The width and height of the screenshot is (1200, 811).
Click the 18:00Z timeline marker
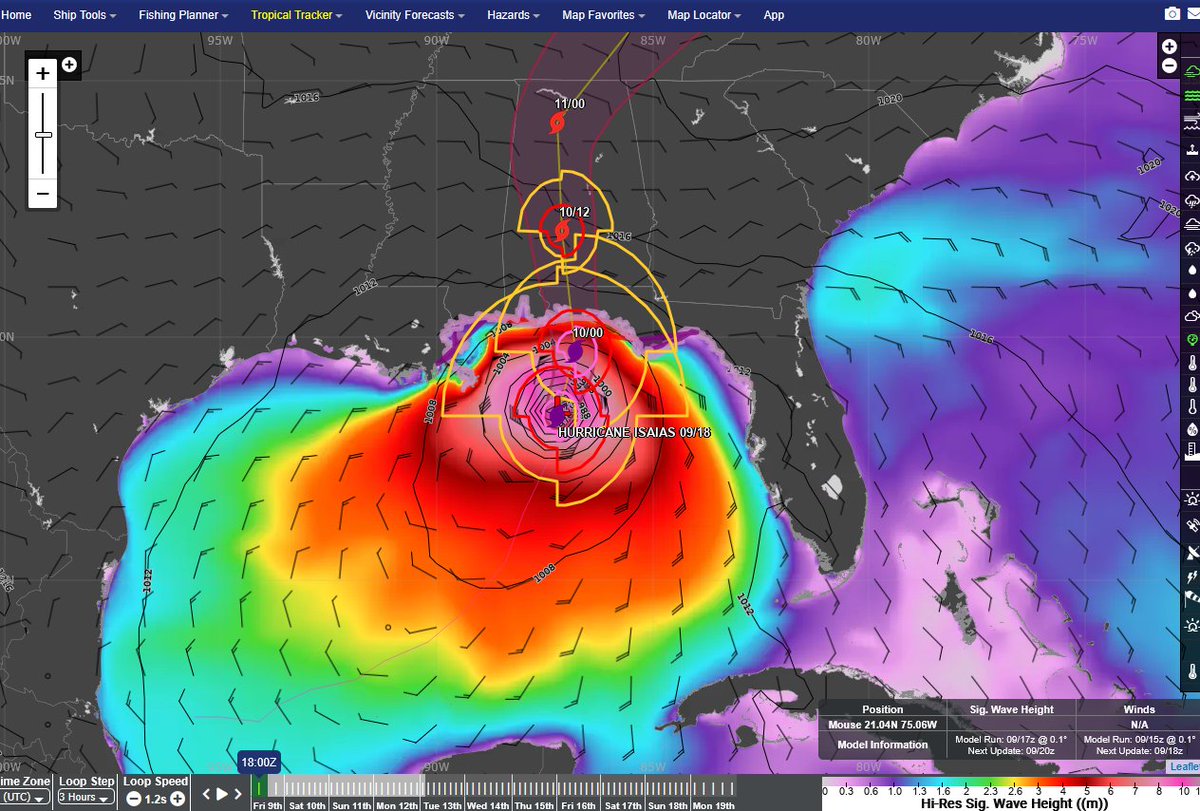pyautogui.click(x=258, y=763)
